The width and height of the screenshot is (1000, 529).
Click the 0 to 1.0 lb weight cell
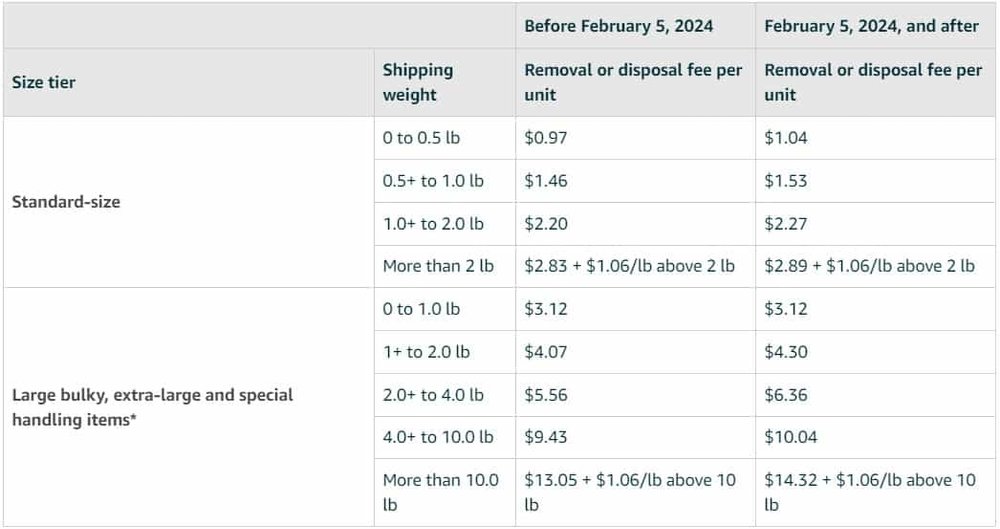pyautogui.click(x=421, y=309)
